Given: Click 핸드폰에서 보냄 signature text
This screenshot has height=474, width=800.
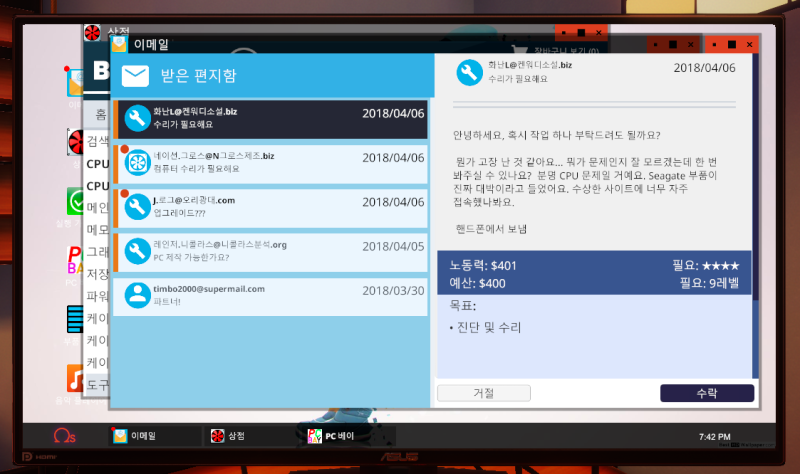Looking at the screenshot, I should (x=491, y=229).
